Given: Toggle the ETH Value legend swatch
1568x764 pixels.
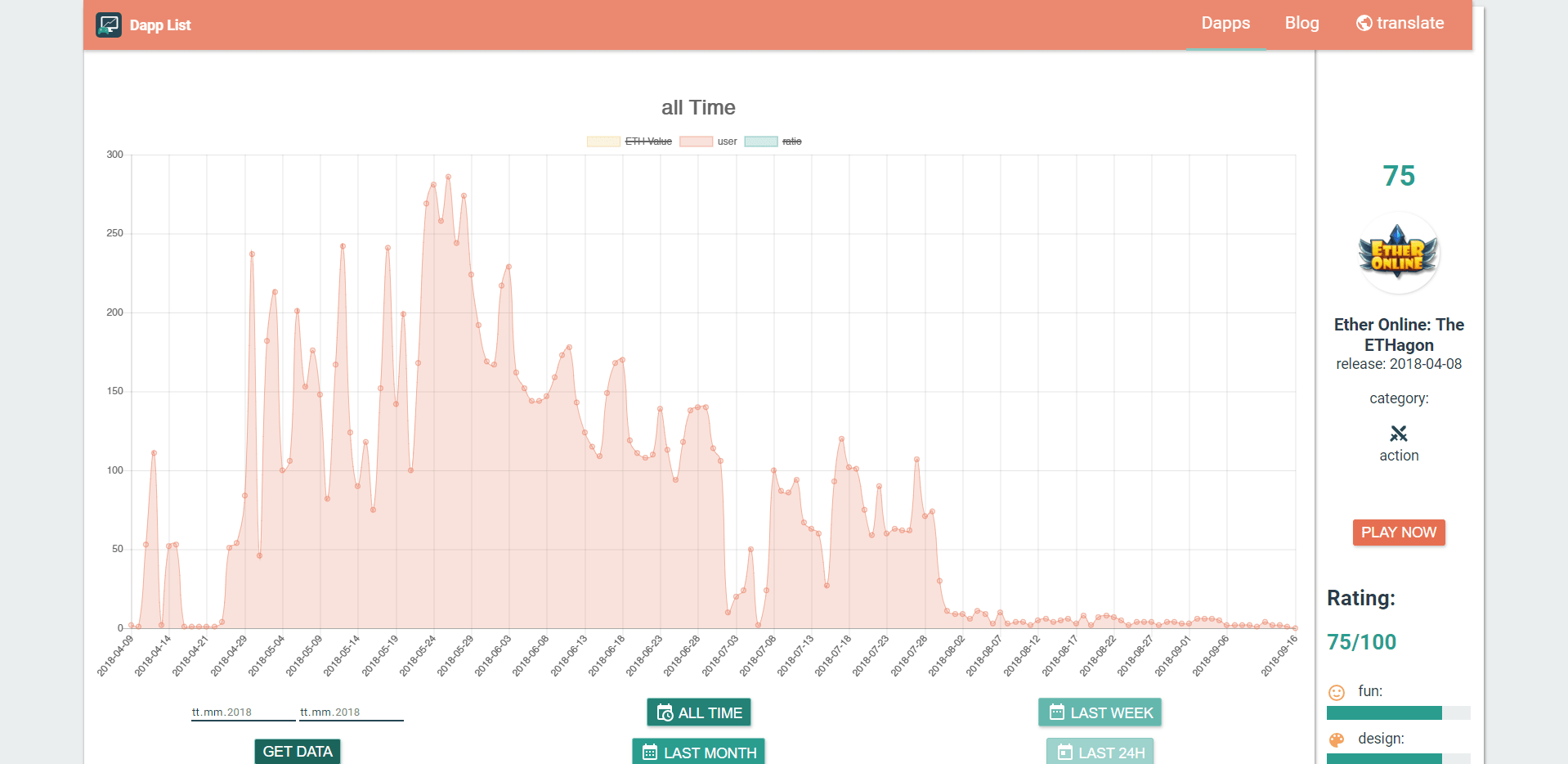Looking at the screenshot, I should pos(603,142).
